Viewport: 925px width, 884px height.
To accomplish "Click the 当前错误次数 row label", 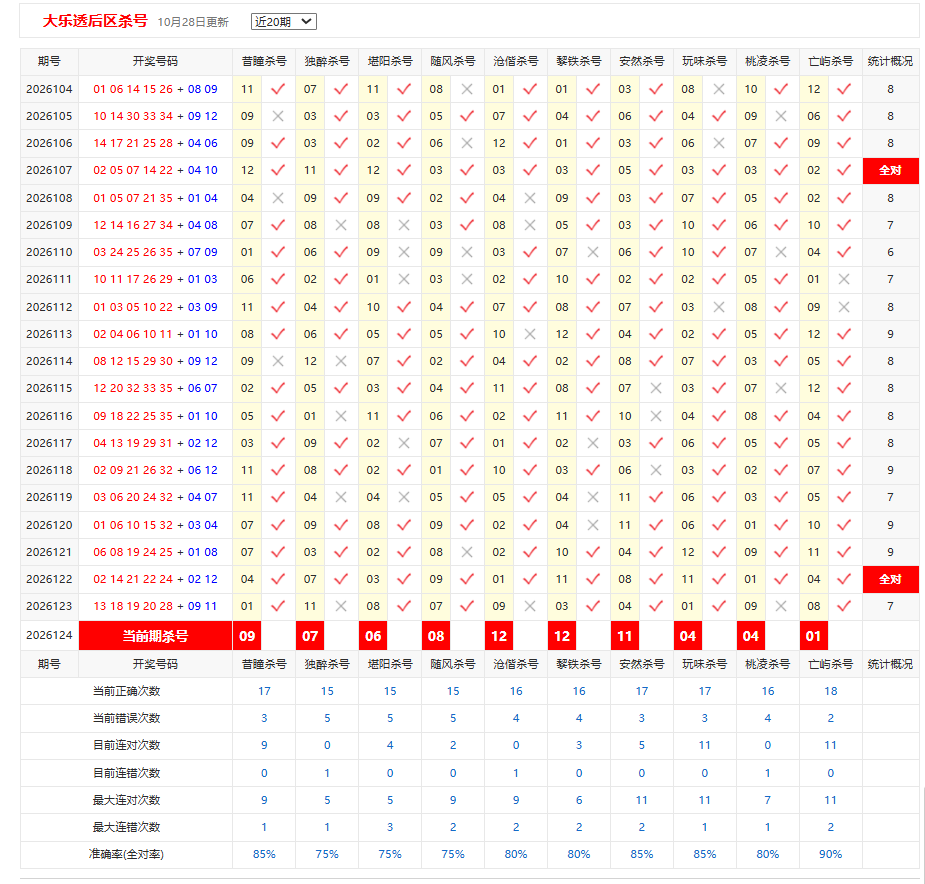I will pyautogui.click(x=126, y=718).
